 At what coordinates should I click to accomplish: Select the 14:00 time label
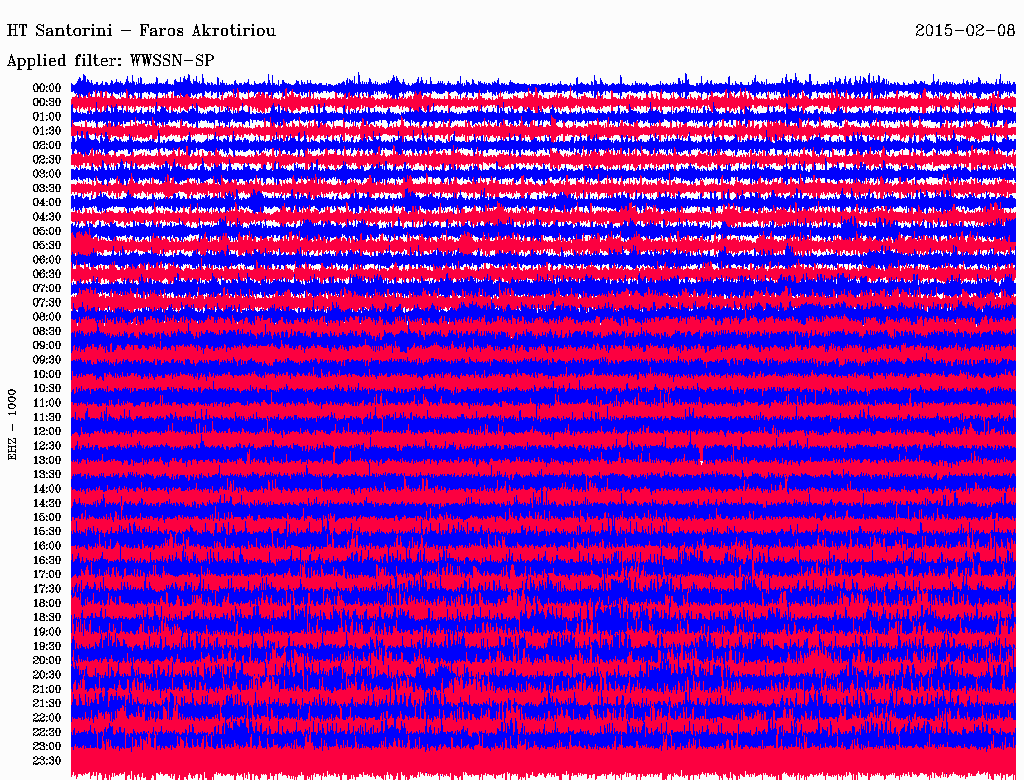tap(47, 489)
